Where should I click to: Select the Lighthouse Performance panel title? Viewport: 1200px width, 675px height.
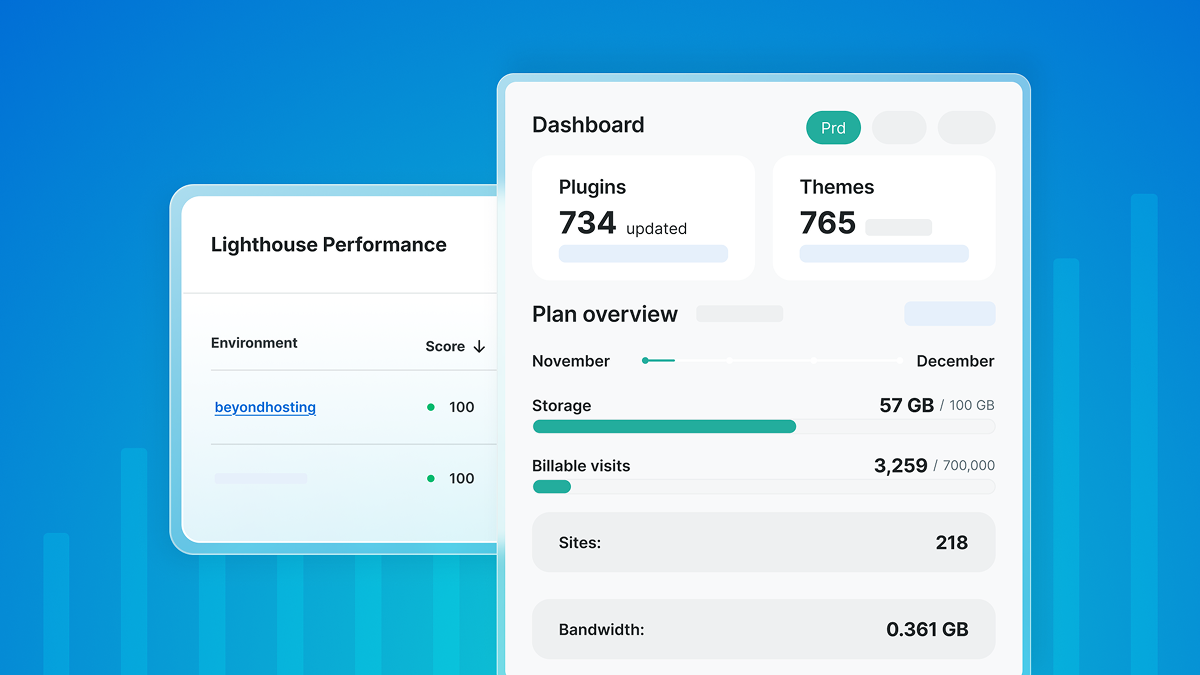pyautogui.click(x=328, y=244)
